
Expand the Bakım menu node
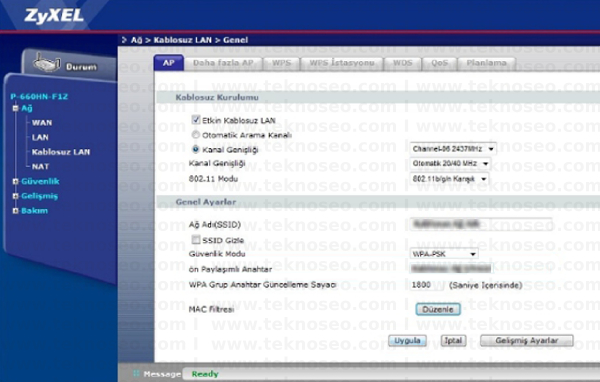(15, 211)
